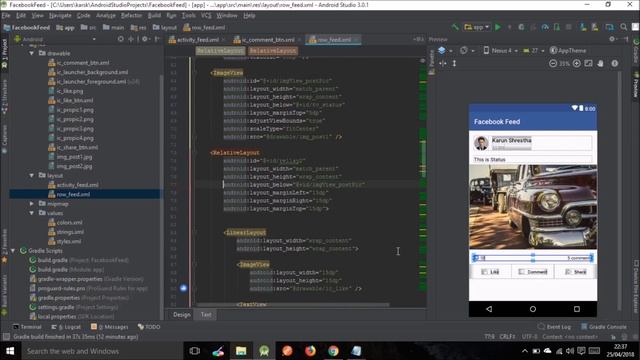Open Windows Start menu

pos(10,351)
